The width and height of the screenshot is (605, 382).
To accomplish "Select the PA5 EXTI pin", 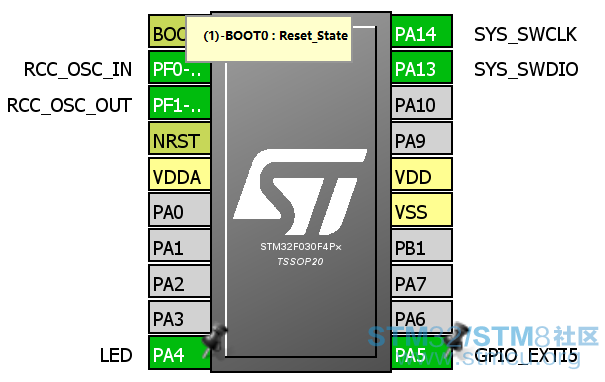I will point(422,354).
